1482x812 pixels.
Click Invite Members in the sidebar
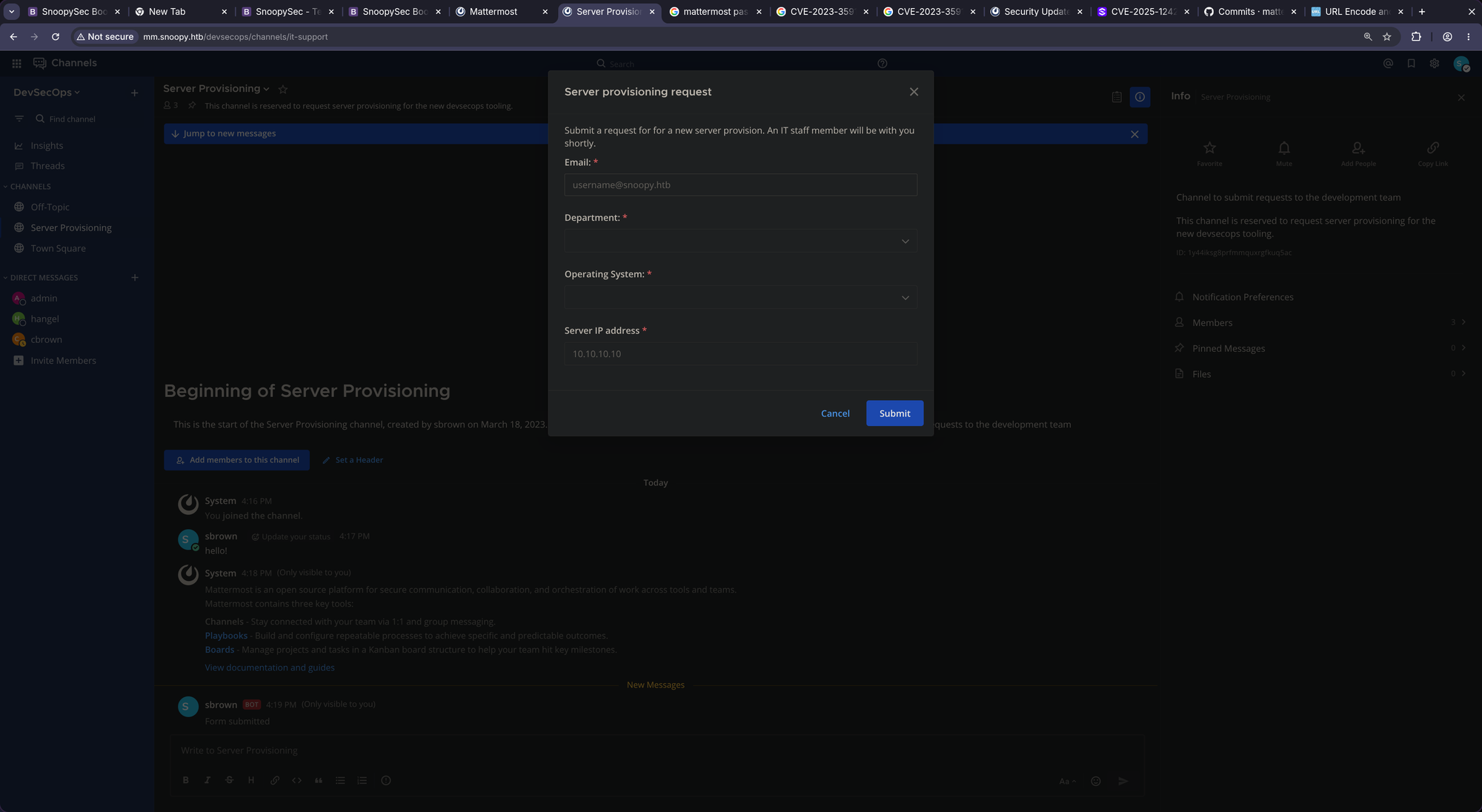(63, 361)
